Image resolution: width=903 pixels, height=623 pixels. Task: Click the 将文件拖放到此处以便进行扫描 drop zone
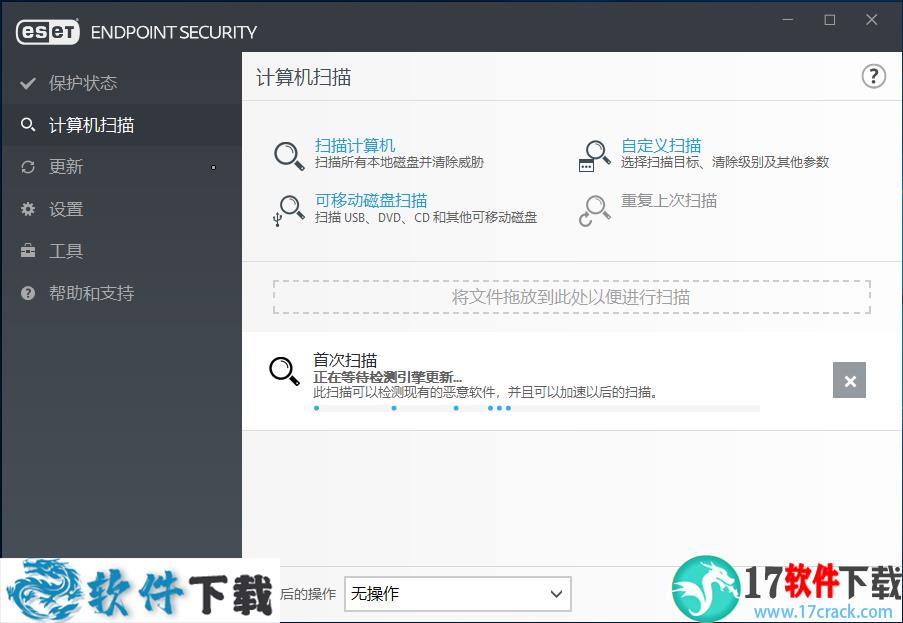(x=571, y=297)
